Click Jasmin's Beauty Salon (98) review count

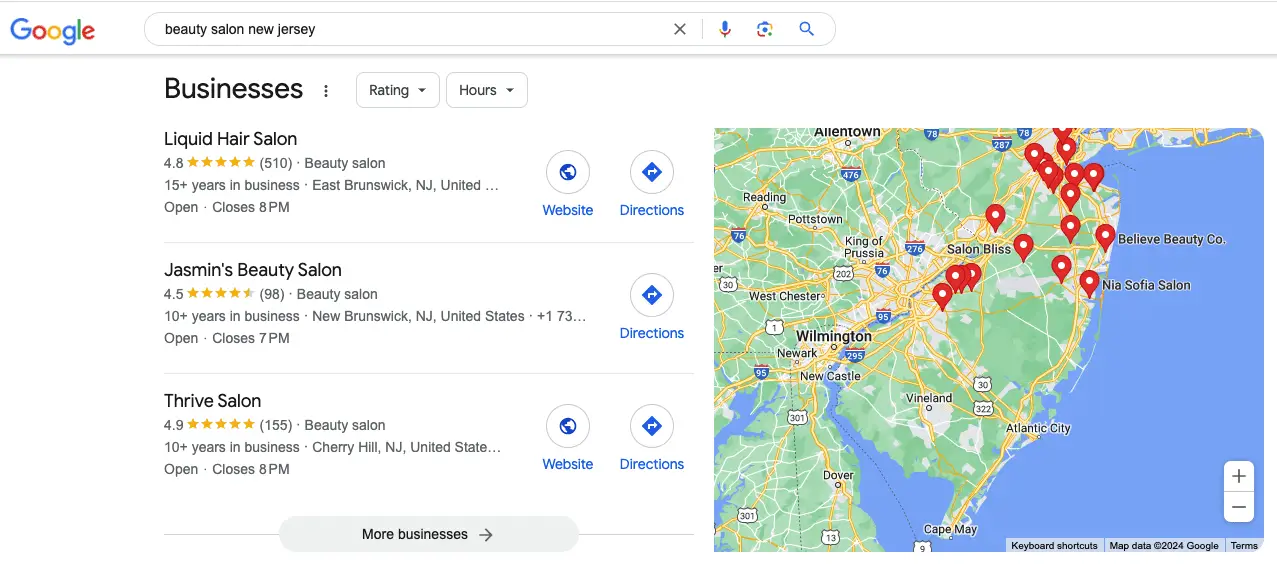272,294
